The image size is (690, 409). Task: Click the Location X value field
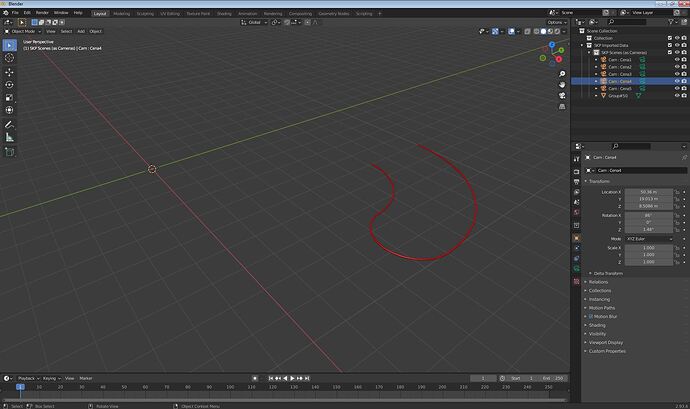(x=649, y=192)
